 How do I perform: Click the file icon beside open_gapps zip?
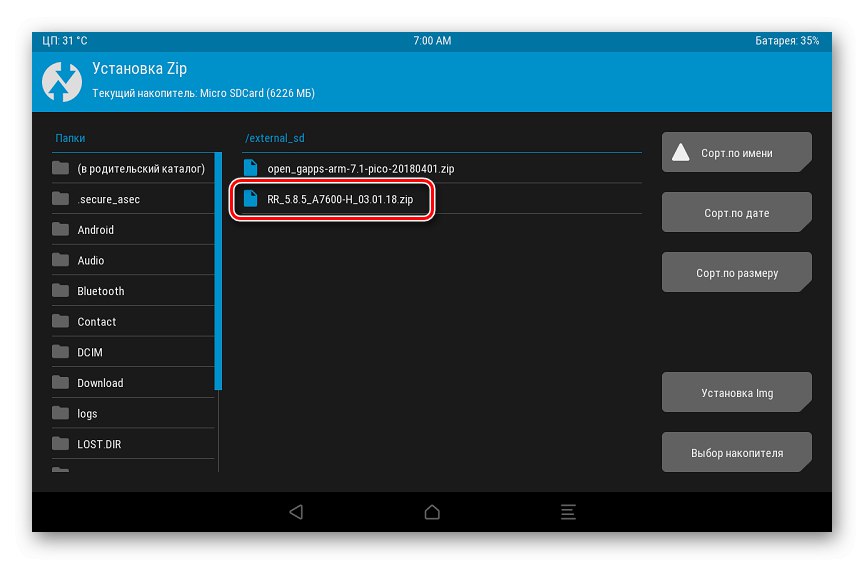pyautogui.click(x=250, y=168)
